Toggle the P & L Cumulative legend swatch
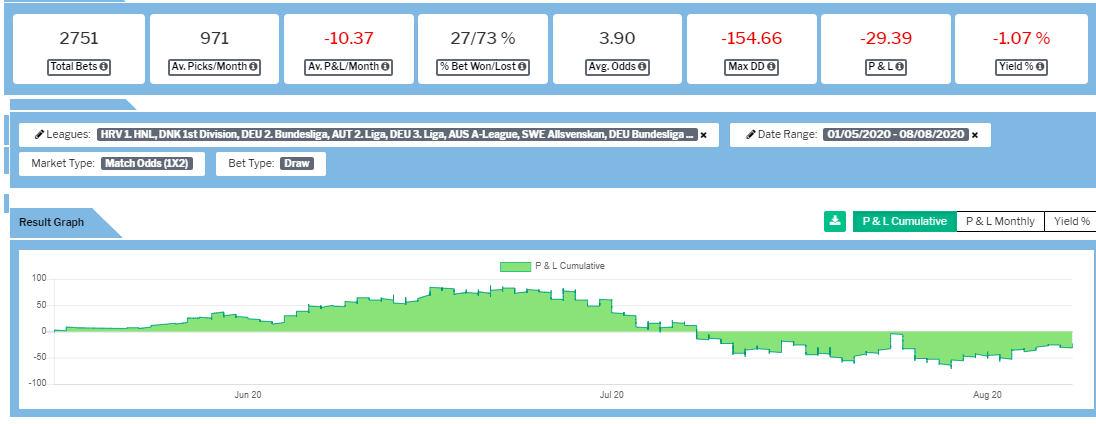The height and width of the screenshot is (424, 1096). pos(515,266)
